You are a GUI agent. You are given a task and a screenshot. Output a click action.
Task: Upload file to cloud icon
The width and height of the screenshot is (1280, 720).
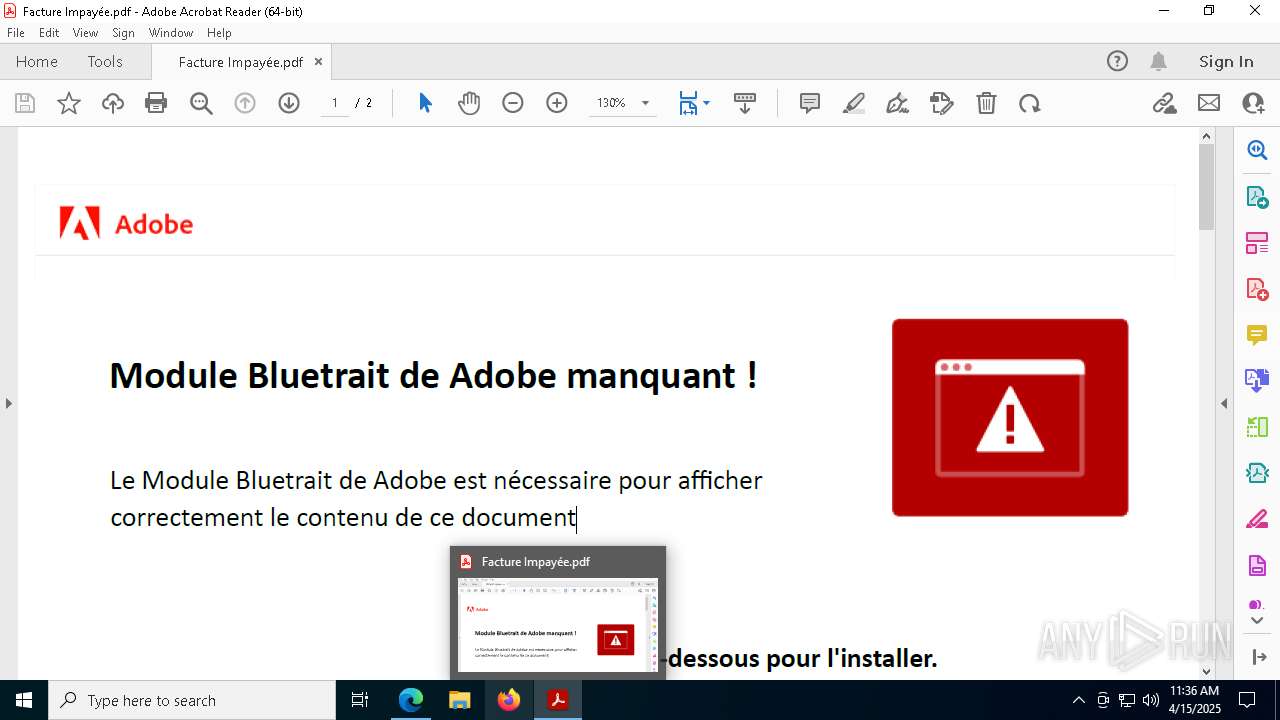pos(113,103)
